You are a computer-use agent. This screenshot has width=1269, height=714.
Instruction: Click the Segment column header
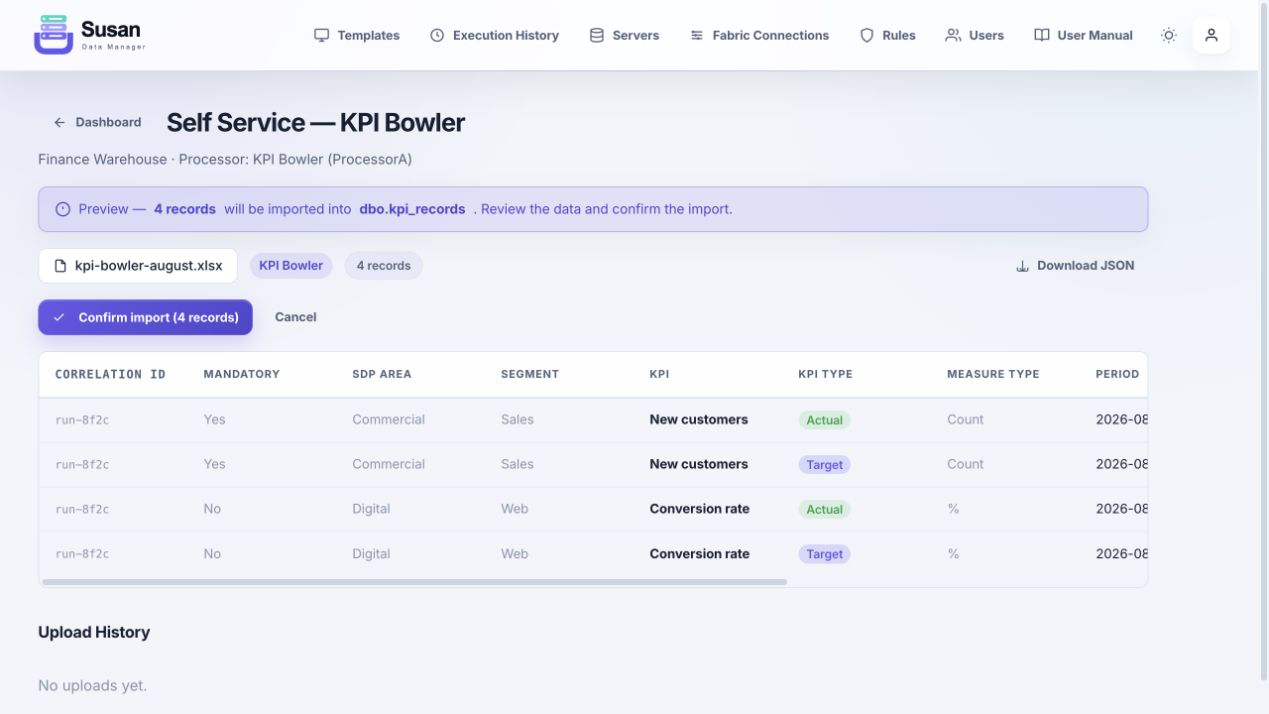click(x=530, y=374)
